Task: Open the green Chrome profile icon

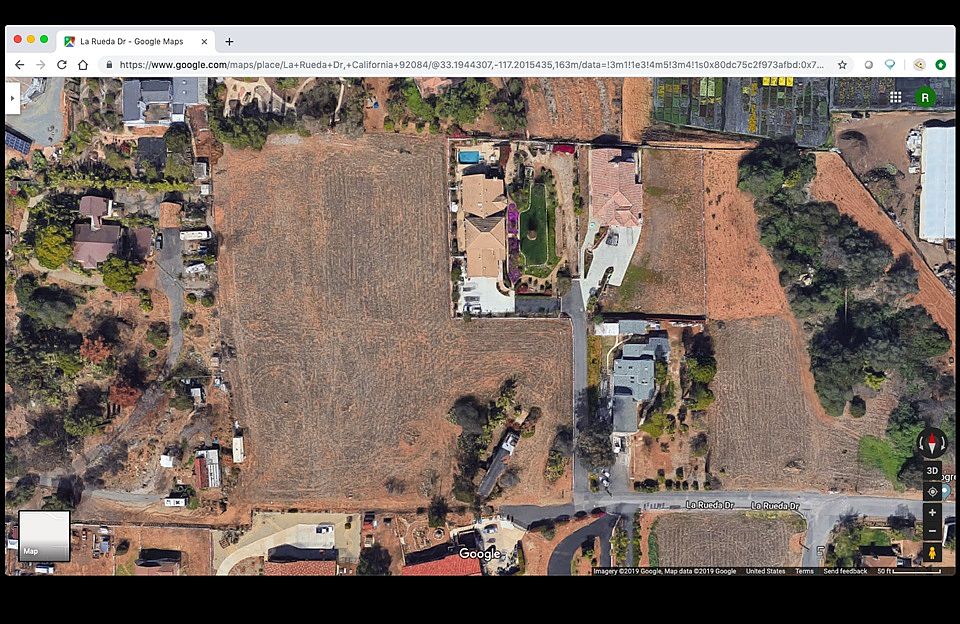Action: point(940,65)
